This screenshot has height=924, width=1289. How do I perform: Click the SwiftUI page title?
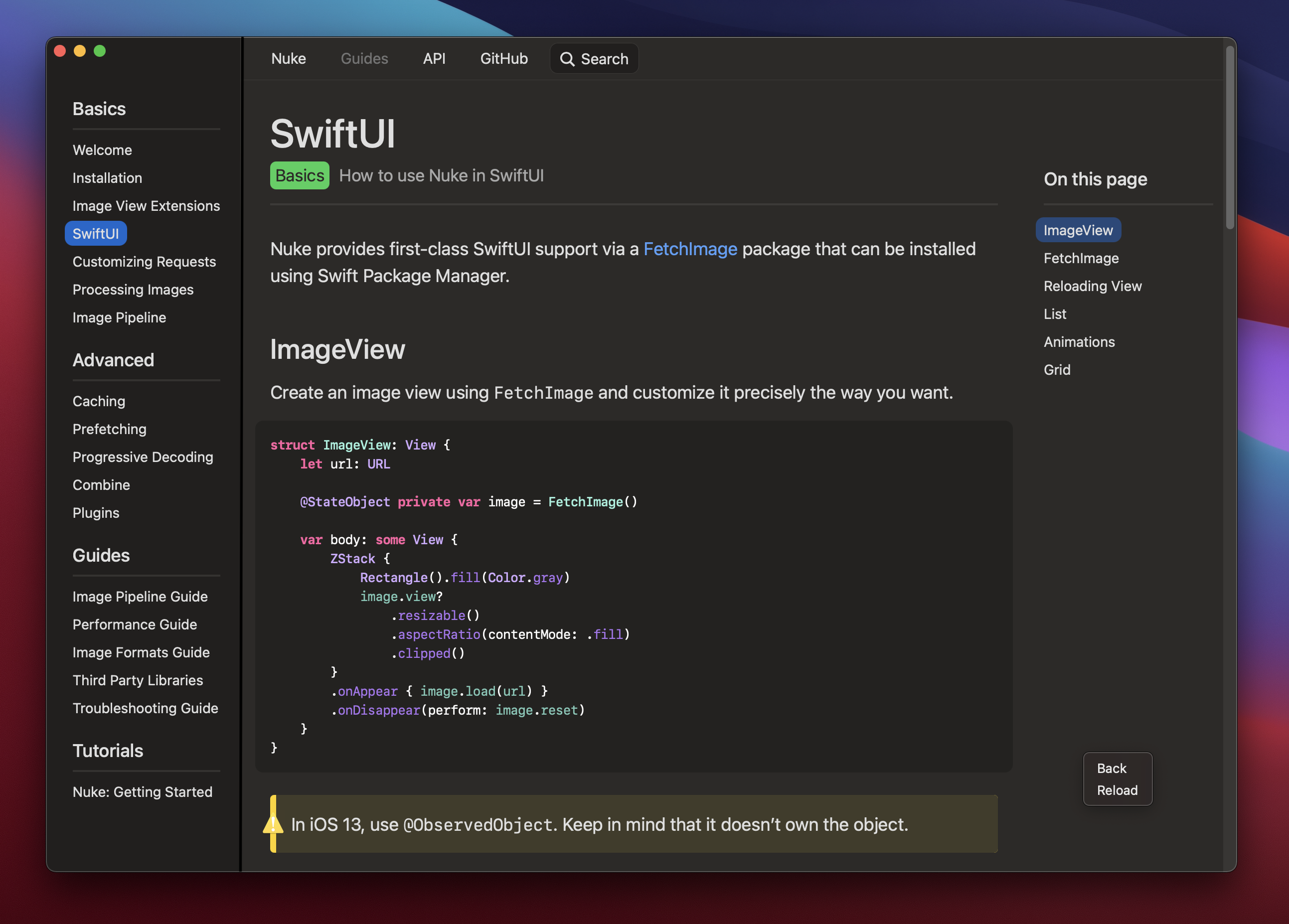pos(332,134)
